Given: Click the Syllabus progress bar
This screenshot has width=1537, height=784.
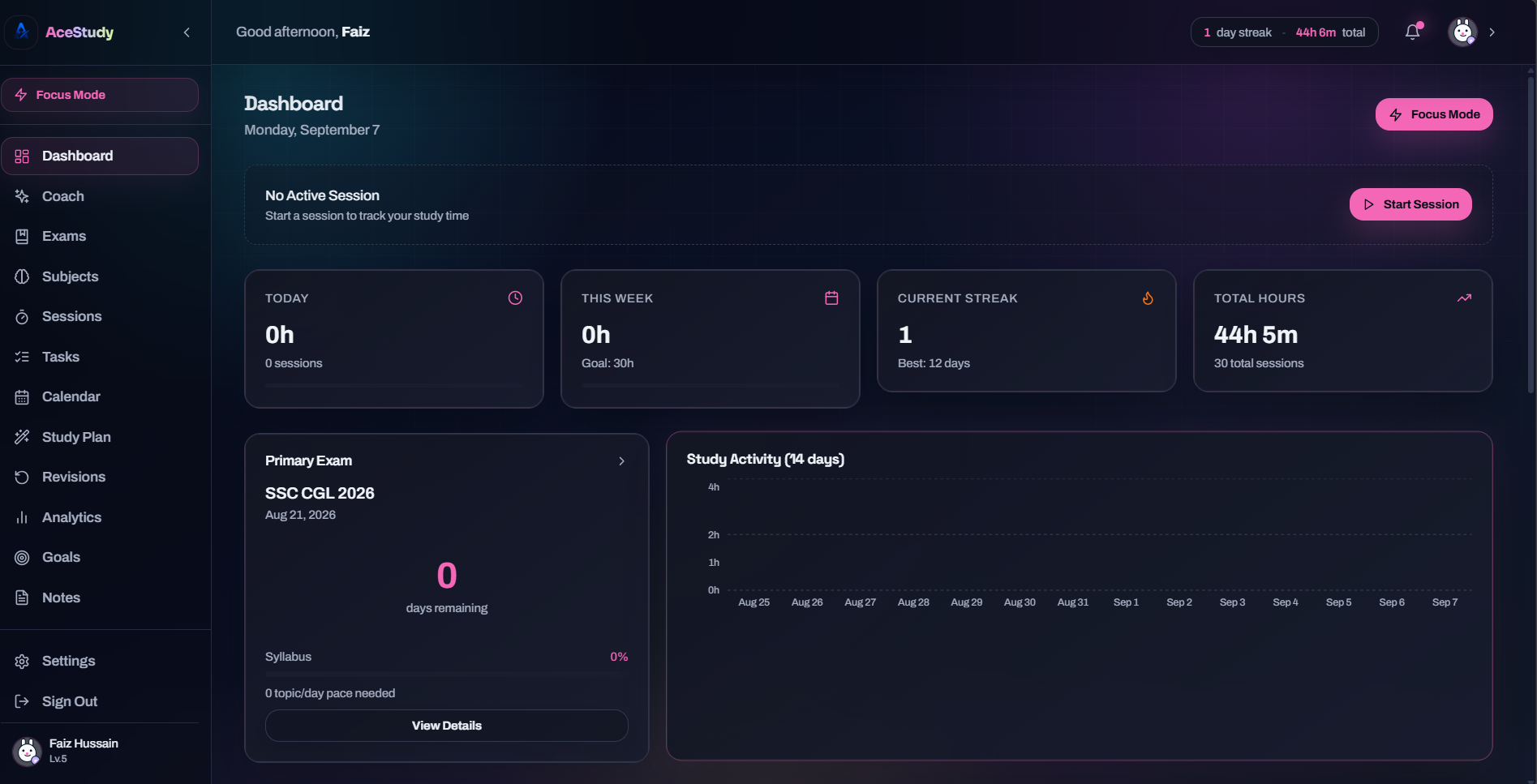Looking at the screenshot, I should (446, 674).
